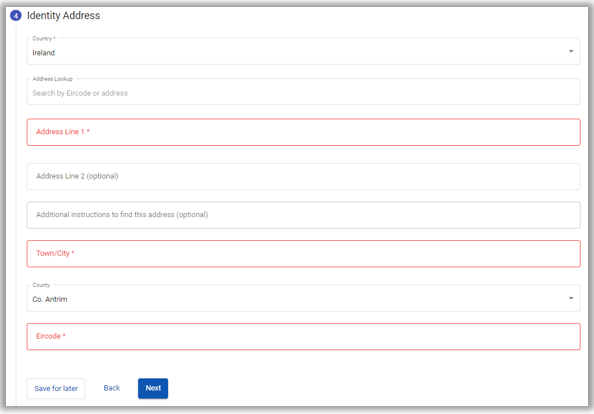Click the Address Lookup search field

click(303, 92)
